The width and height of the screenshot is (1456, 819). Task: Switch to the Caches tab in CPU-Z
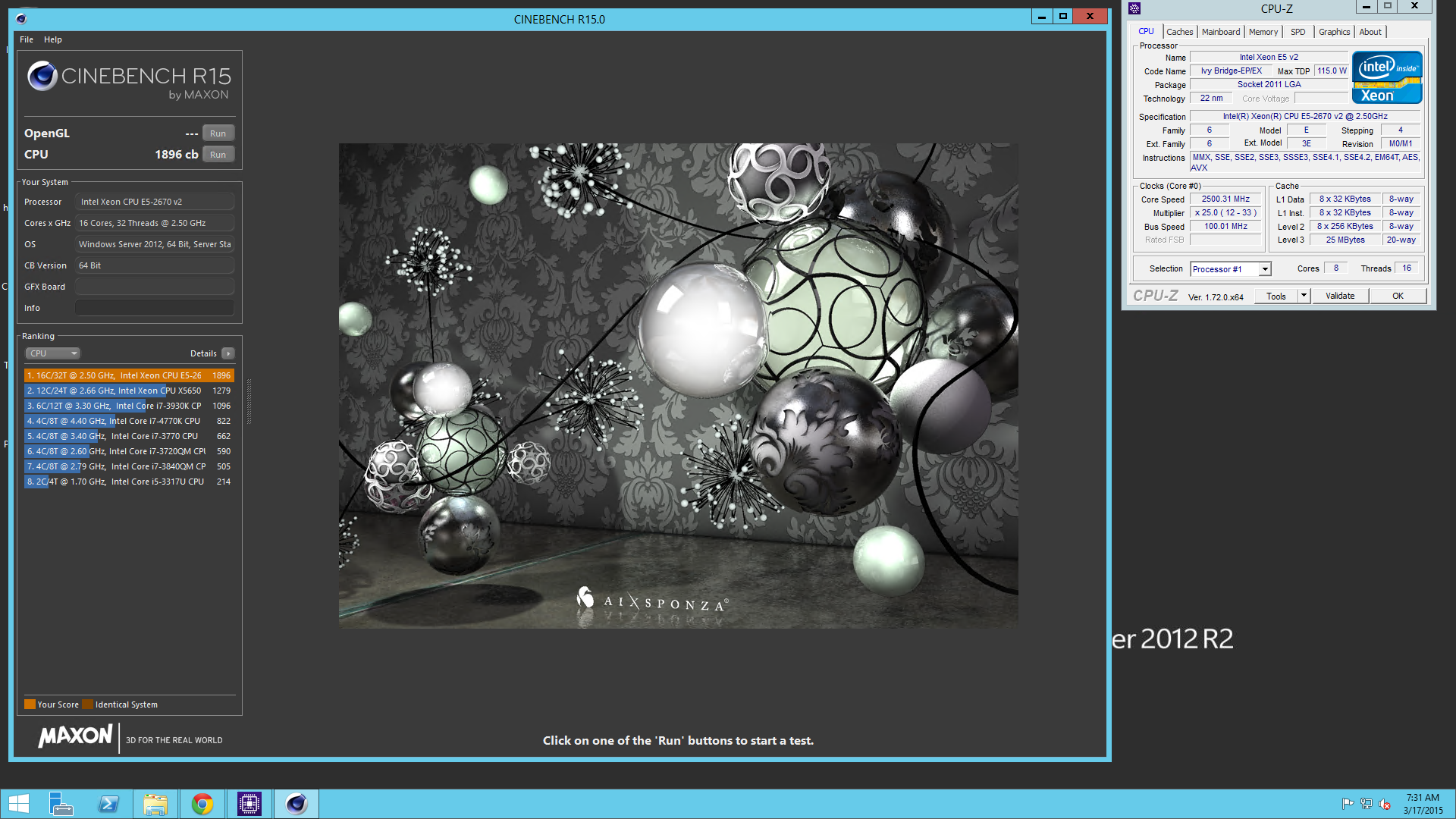[1179, 32]
